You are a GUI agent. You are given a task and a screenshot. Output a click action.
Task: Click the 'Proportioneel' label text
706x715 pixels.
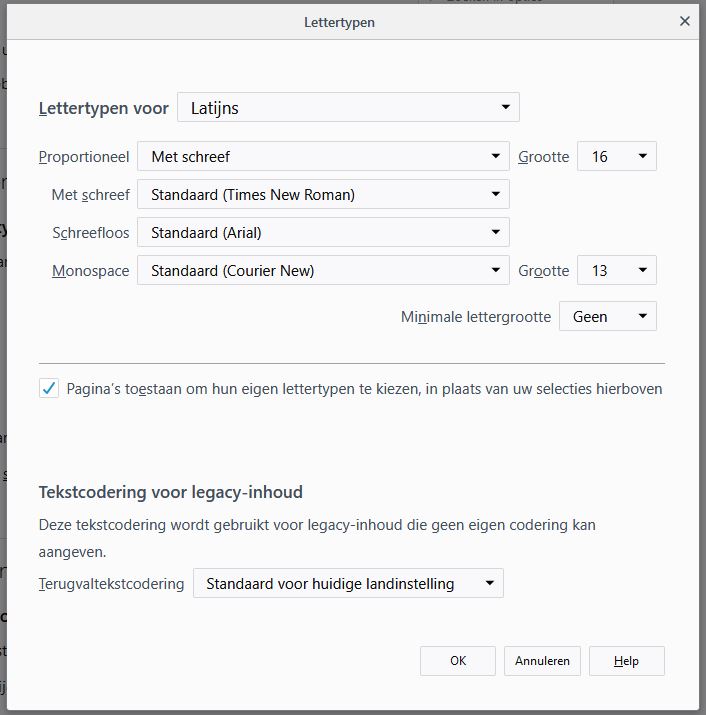click(84, 157)
